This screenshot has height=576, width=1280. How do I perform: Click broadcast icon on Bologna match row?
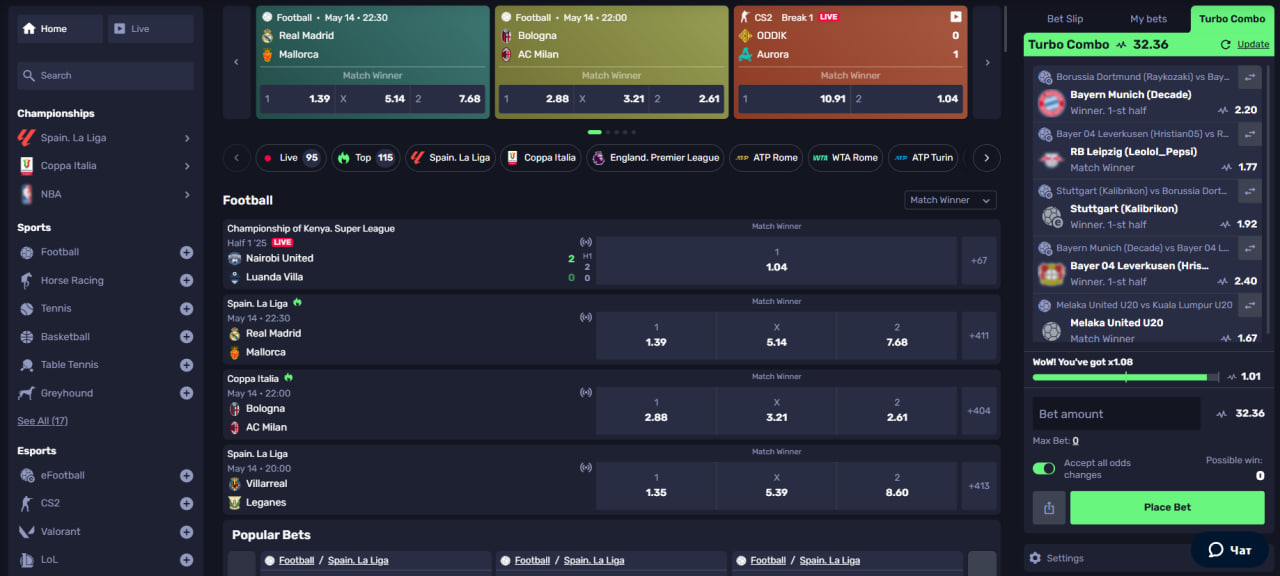click(x=586, y=392)
